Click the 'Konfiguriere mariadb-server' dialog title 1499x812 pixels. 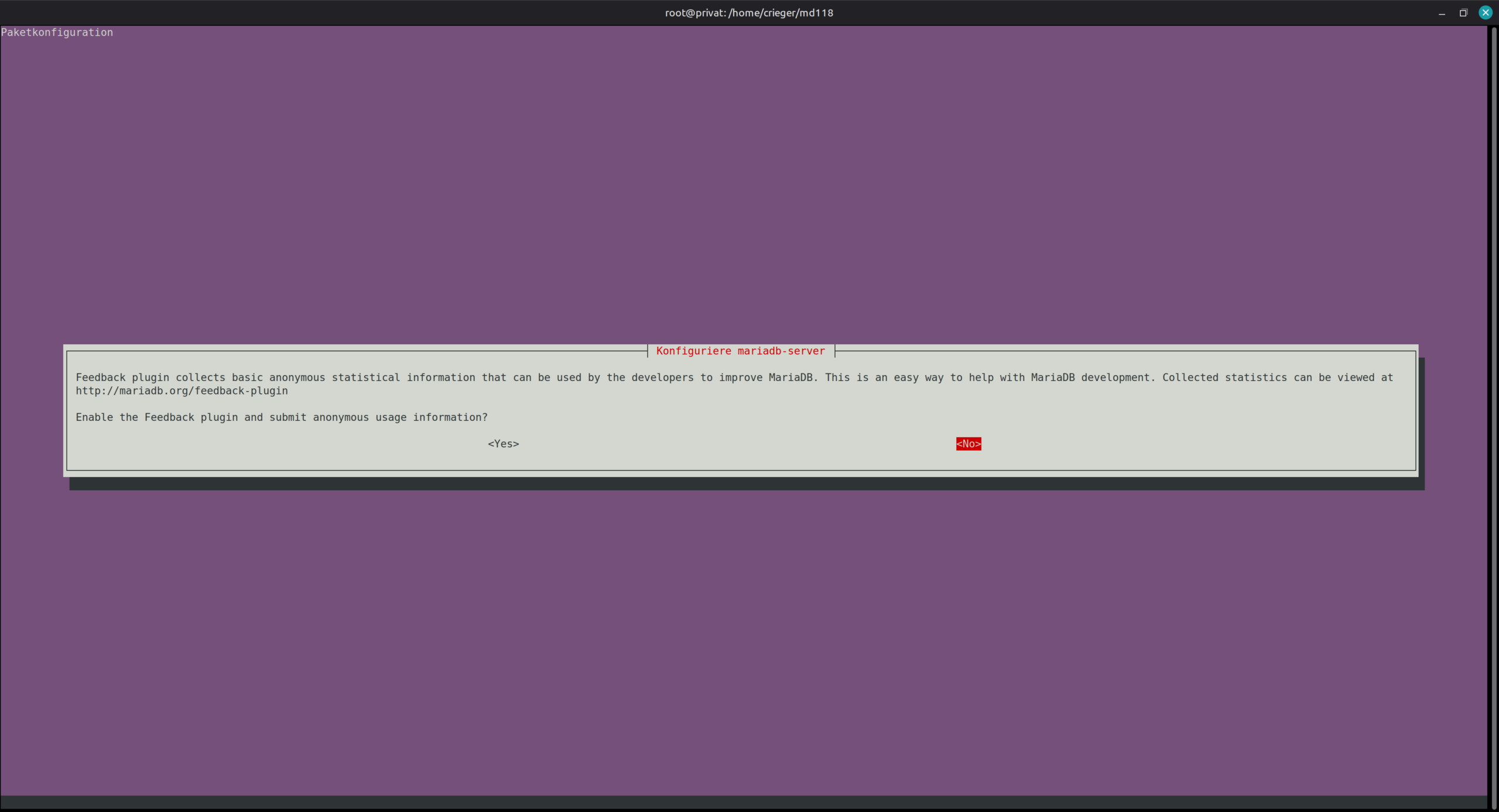point(740,351)
